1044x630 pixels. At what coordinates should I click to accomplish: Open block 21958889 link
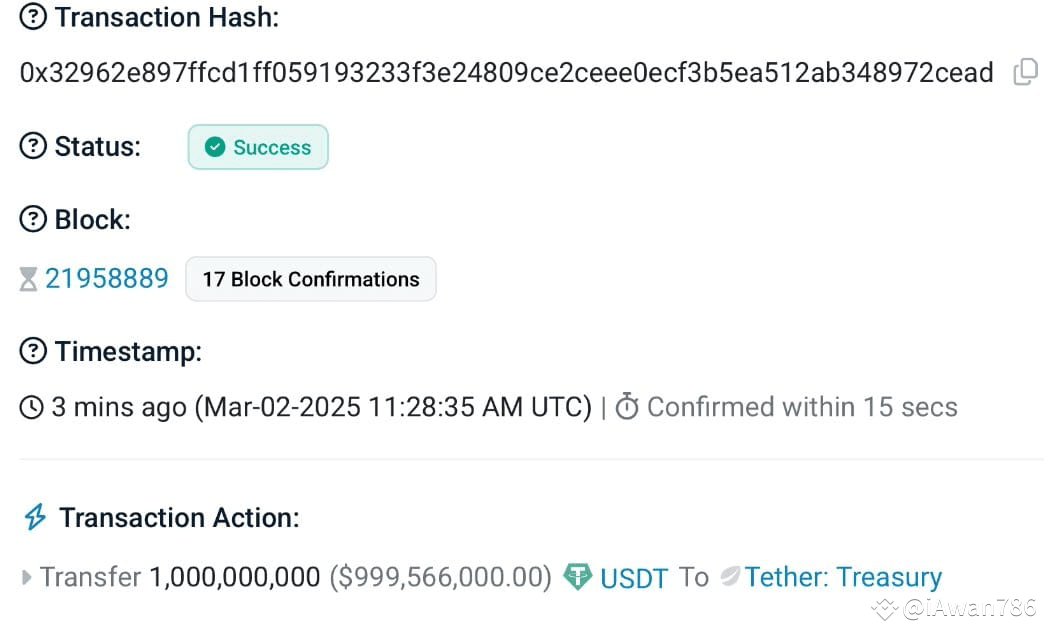coord(107,278)
